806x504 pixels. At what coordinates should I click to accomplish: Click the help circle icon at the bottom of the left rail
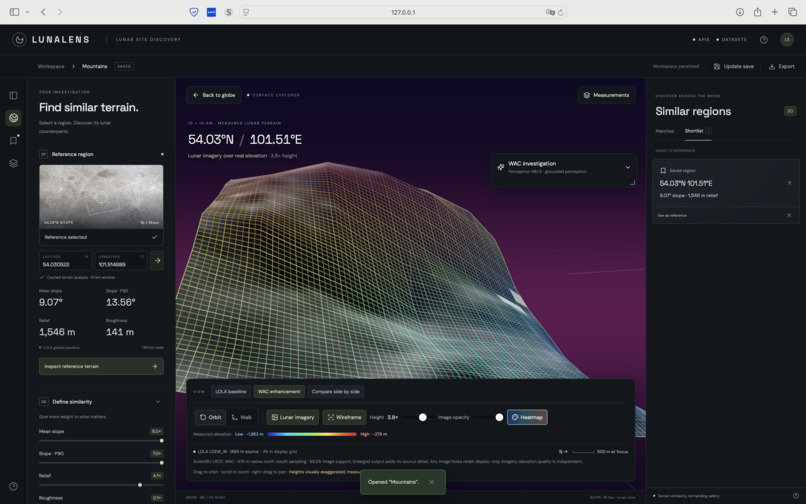13,486
